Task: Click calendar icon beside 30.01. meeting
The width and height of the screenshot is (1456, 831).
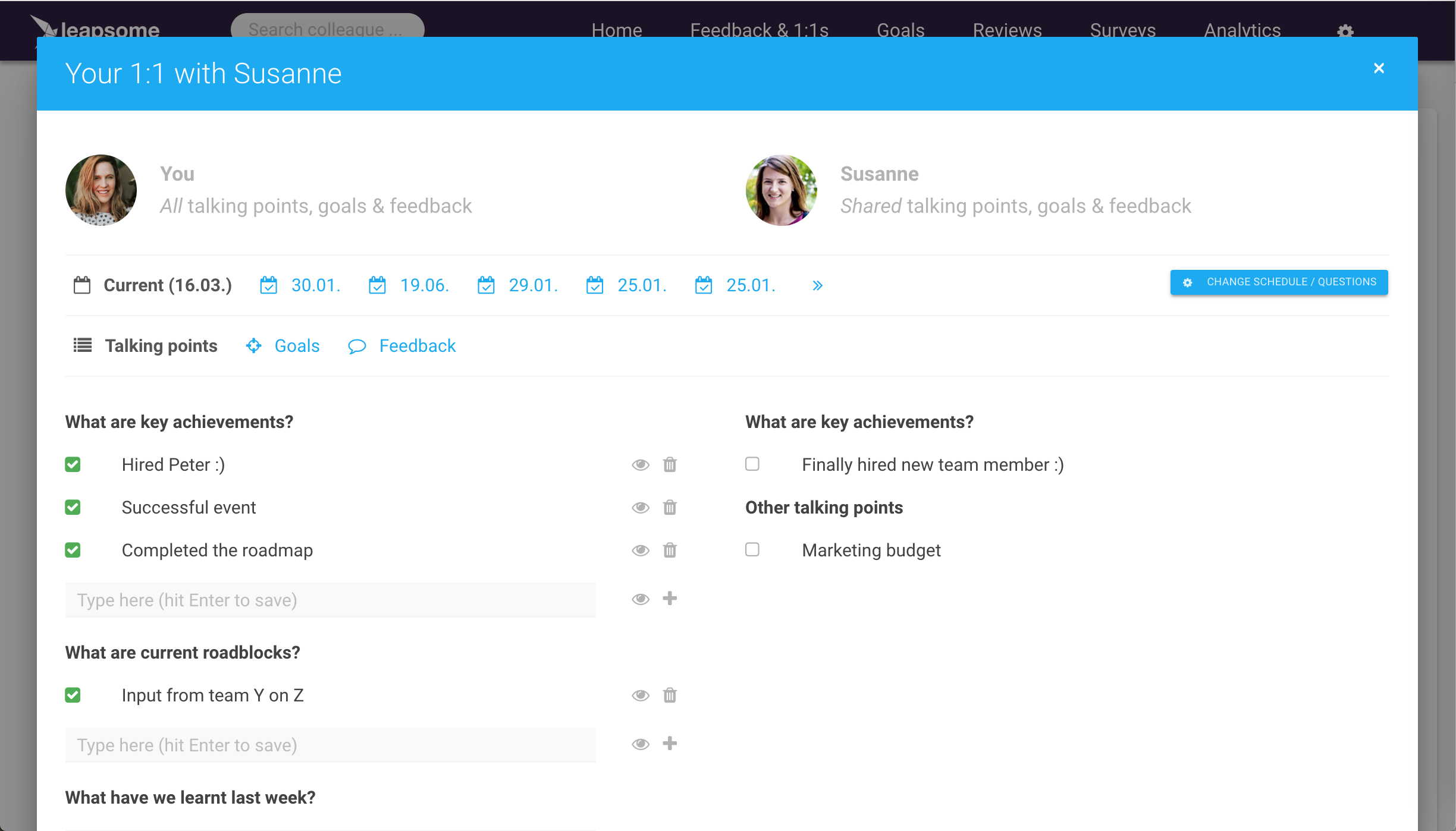Action: [269, 285]
